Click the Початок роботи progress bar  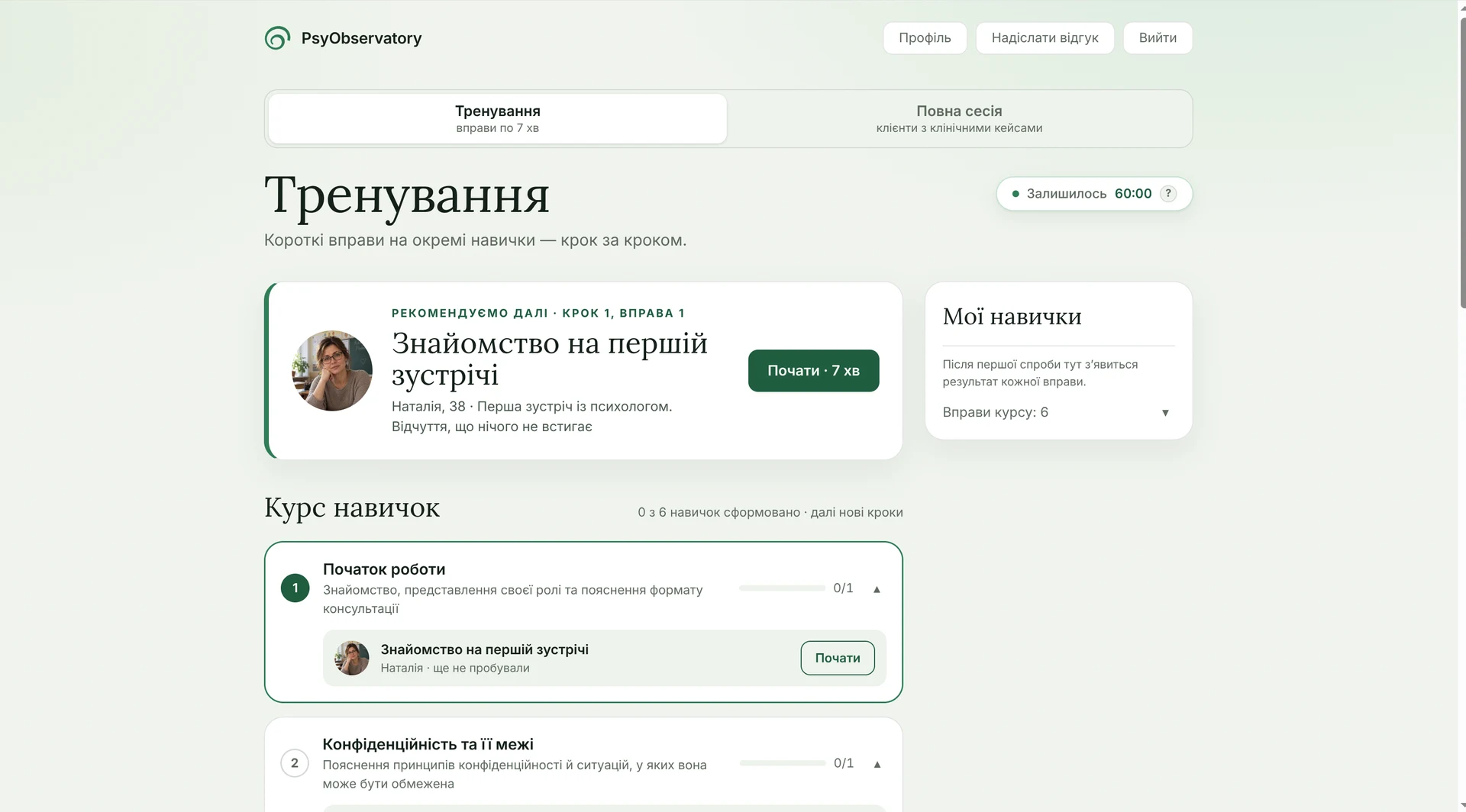782,588
